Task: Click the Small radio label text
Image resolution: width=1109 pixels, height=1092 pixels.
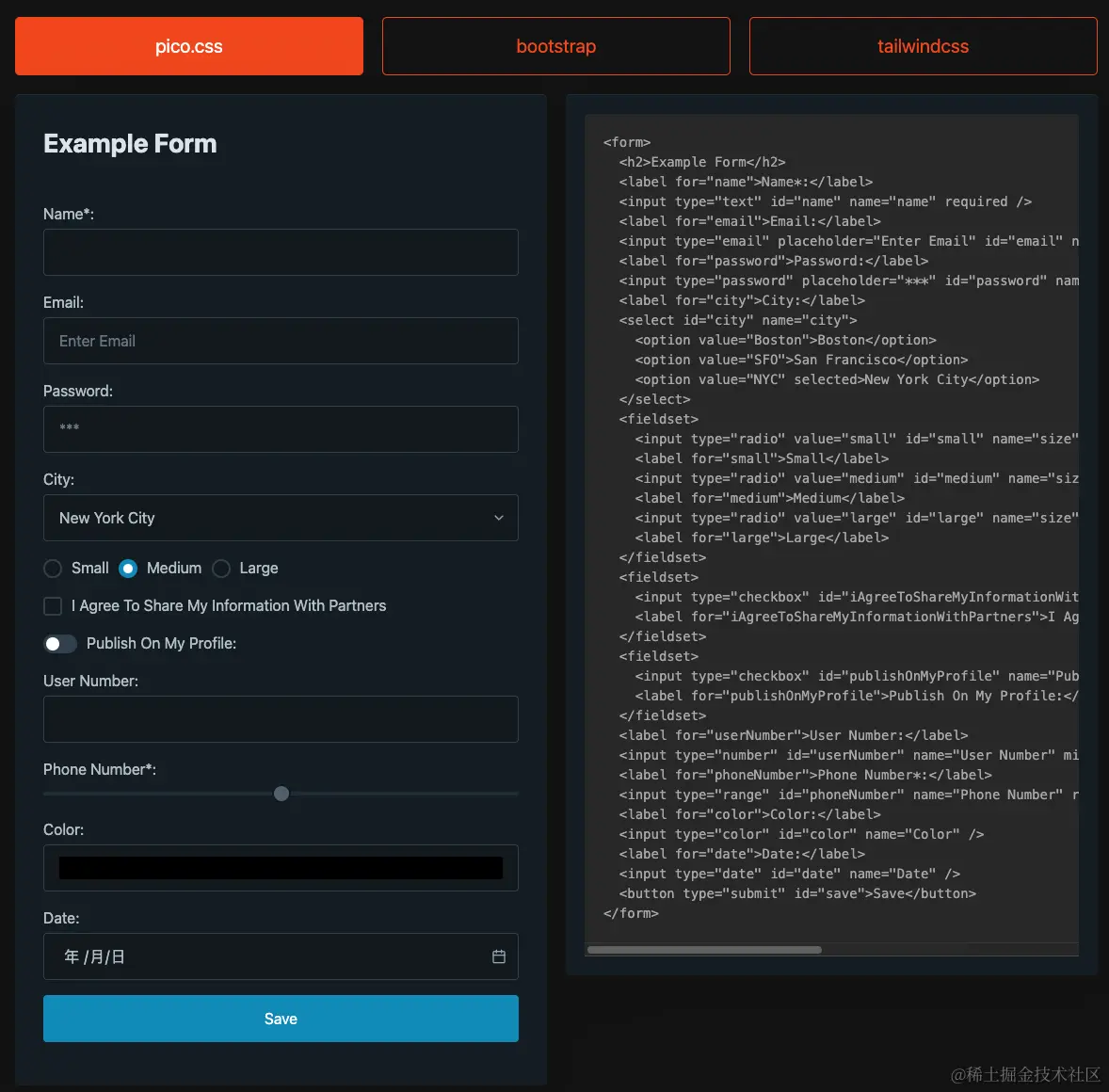Action: coord(89,569)
